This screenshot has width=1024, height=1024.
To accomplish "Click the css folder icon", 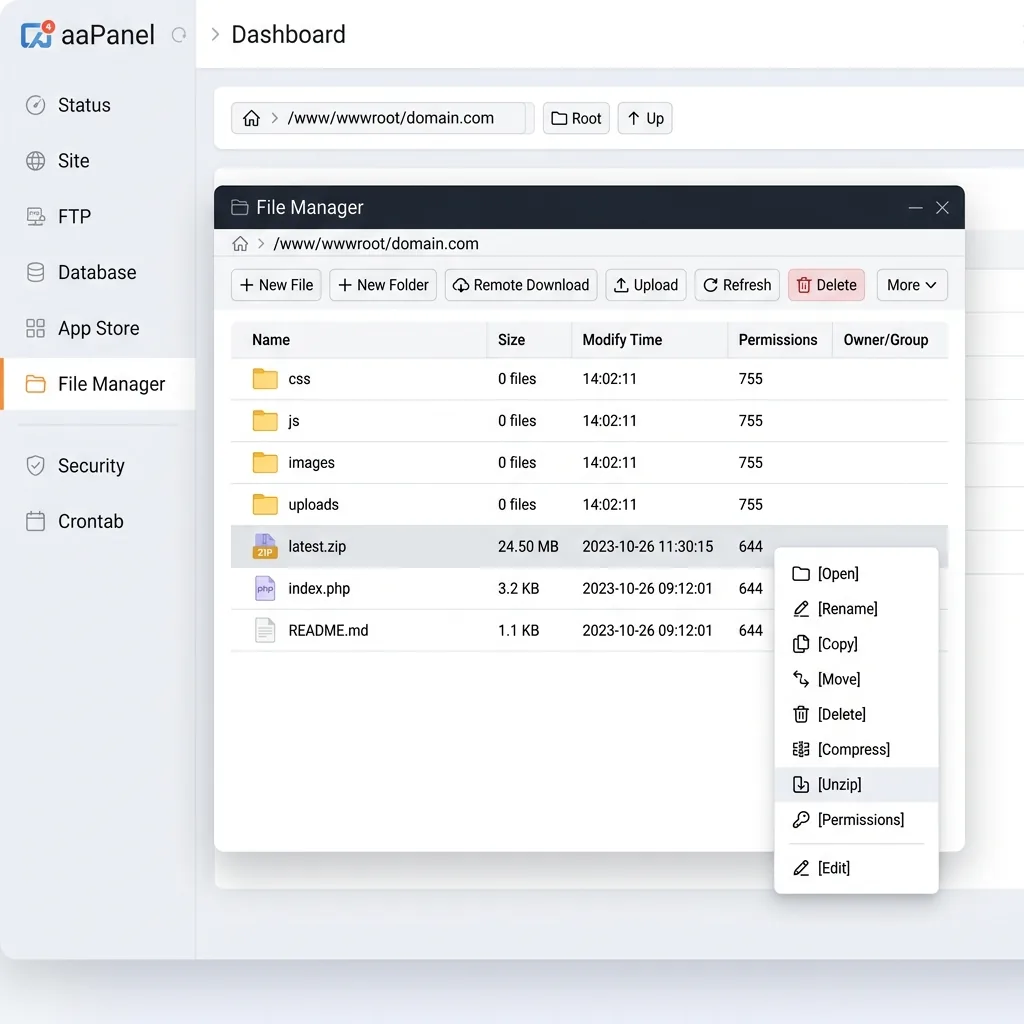I will (265, 379).
